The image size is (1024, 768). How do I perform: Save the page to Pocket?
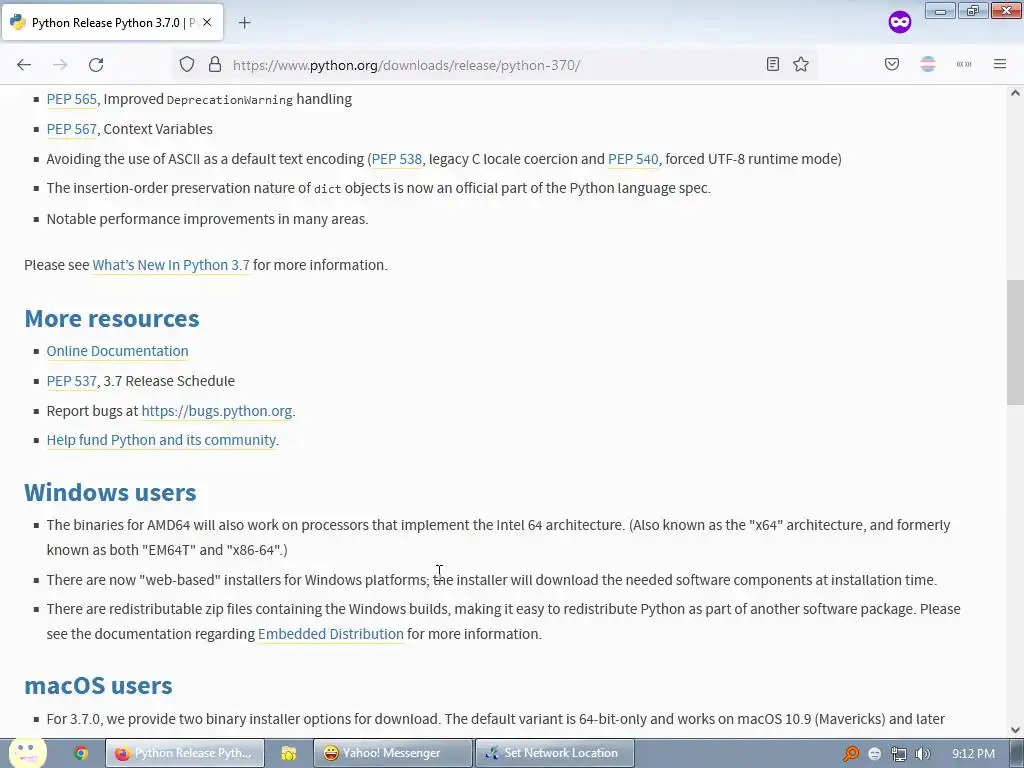coord(892,64)
